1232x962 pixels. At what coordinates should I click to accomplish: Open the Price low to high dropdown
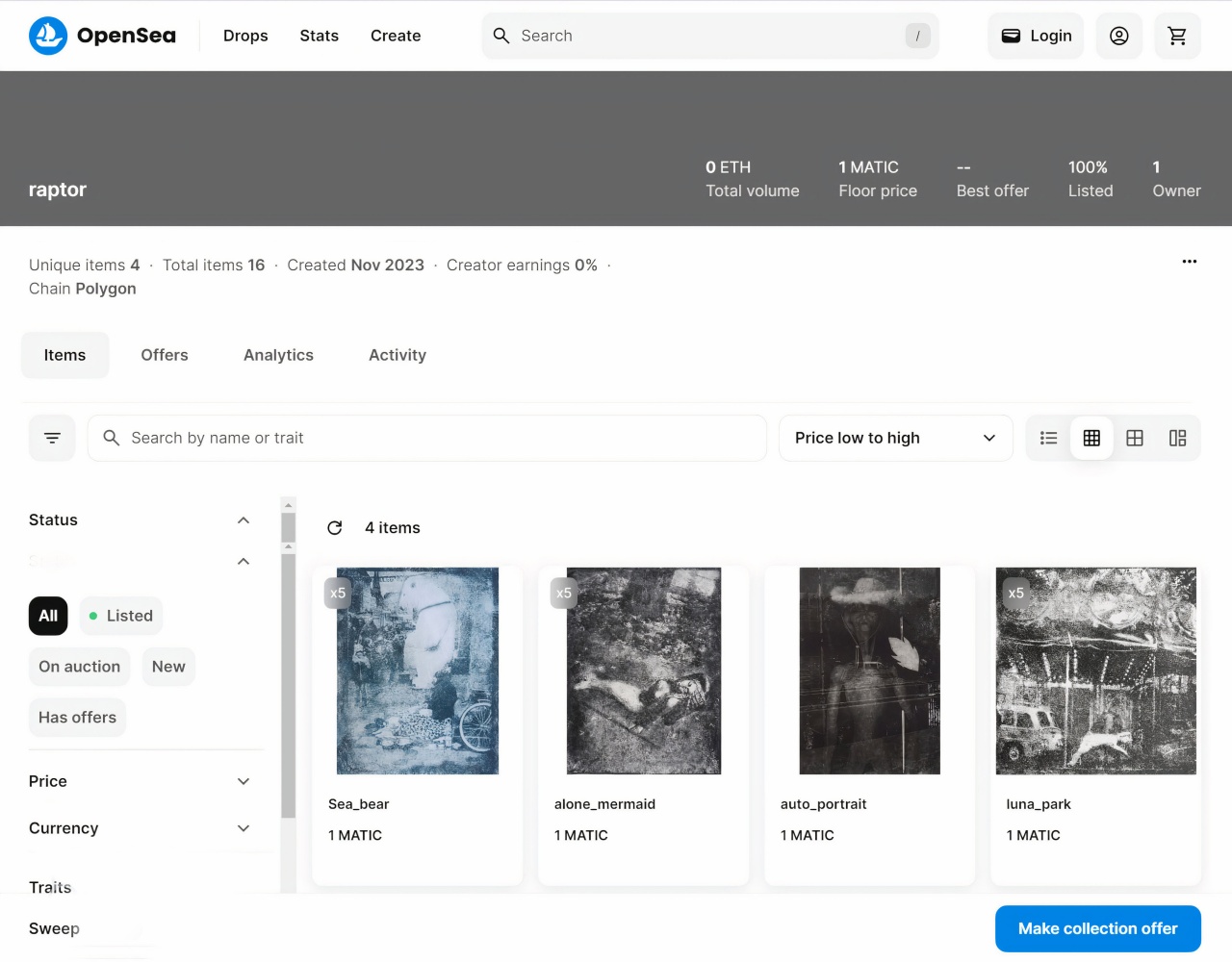895,438
